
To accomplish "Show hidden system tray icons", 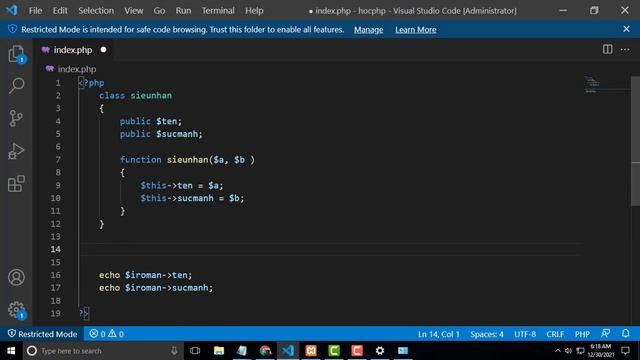I will (558, 351).
